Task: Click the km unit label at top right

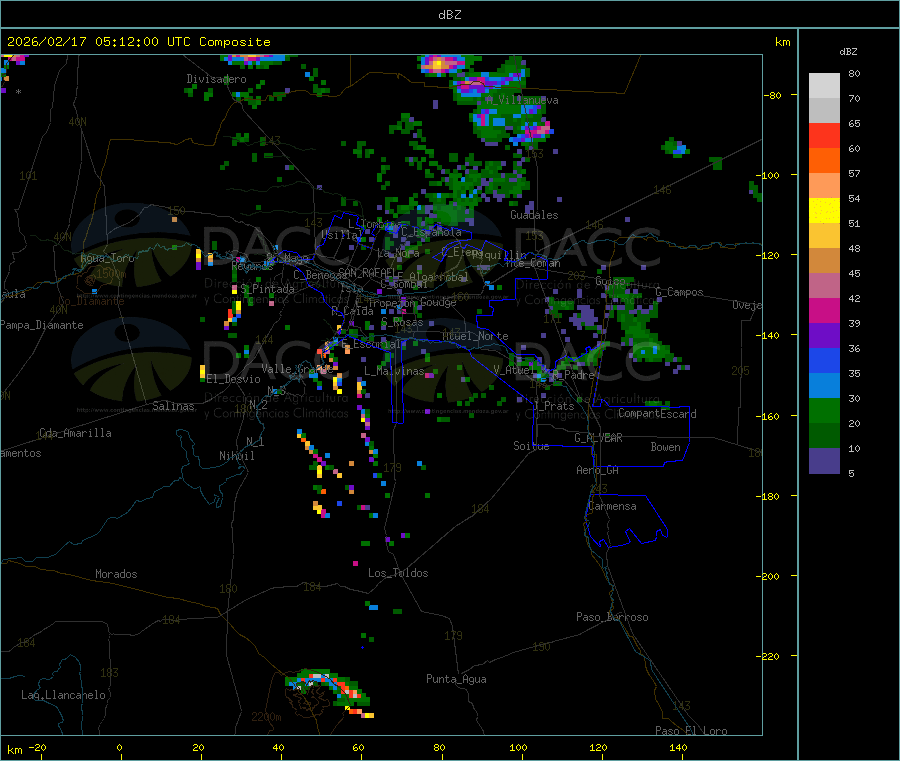Action: pyautogui.click(x=782, y=42)
